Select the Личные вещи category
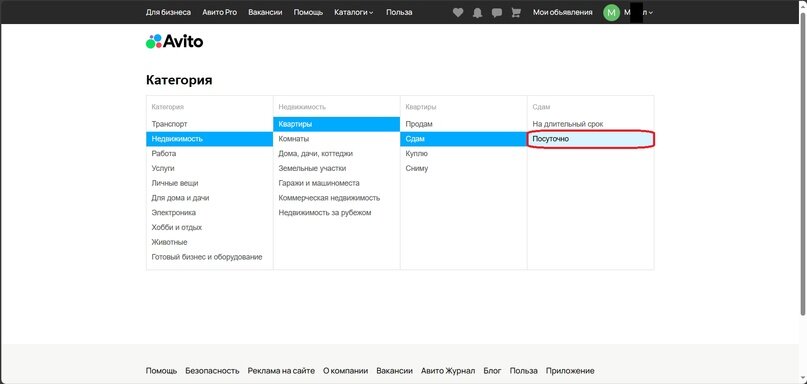Screen dimensions: 807x384 click(x=209, y=183)
